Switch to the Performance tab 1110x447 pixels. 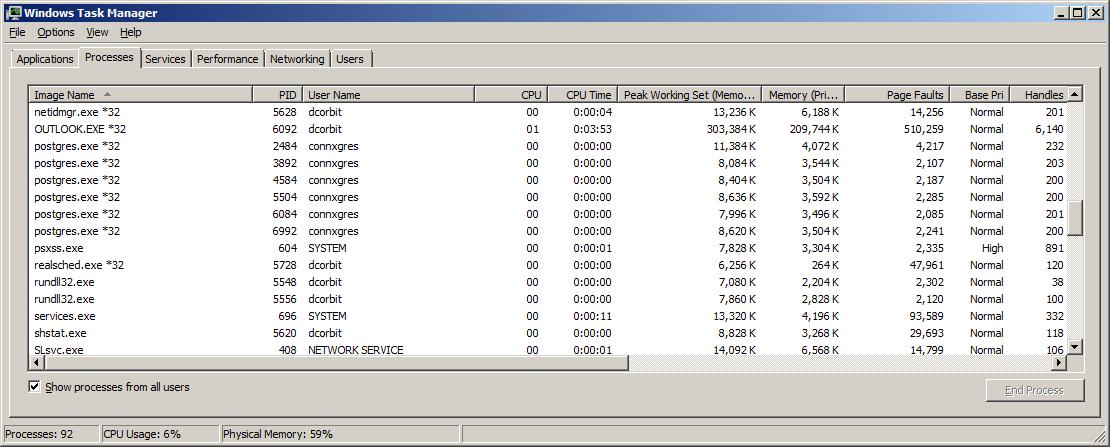coord(227,59)
